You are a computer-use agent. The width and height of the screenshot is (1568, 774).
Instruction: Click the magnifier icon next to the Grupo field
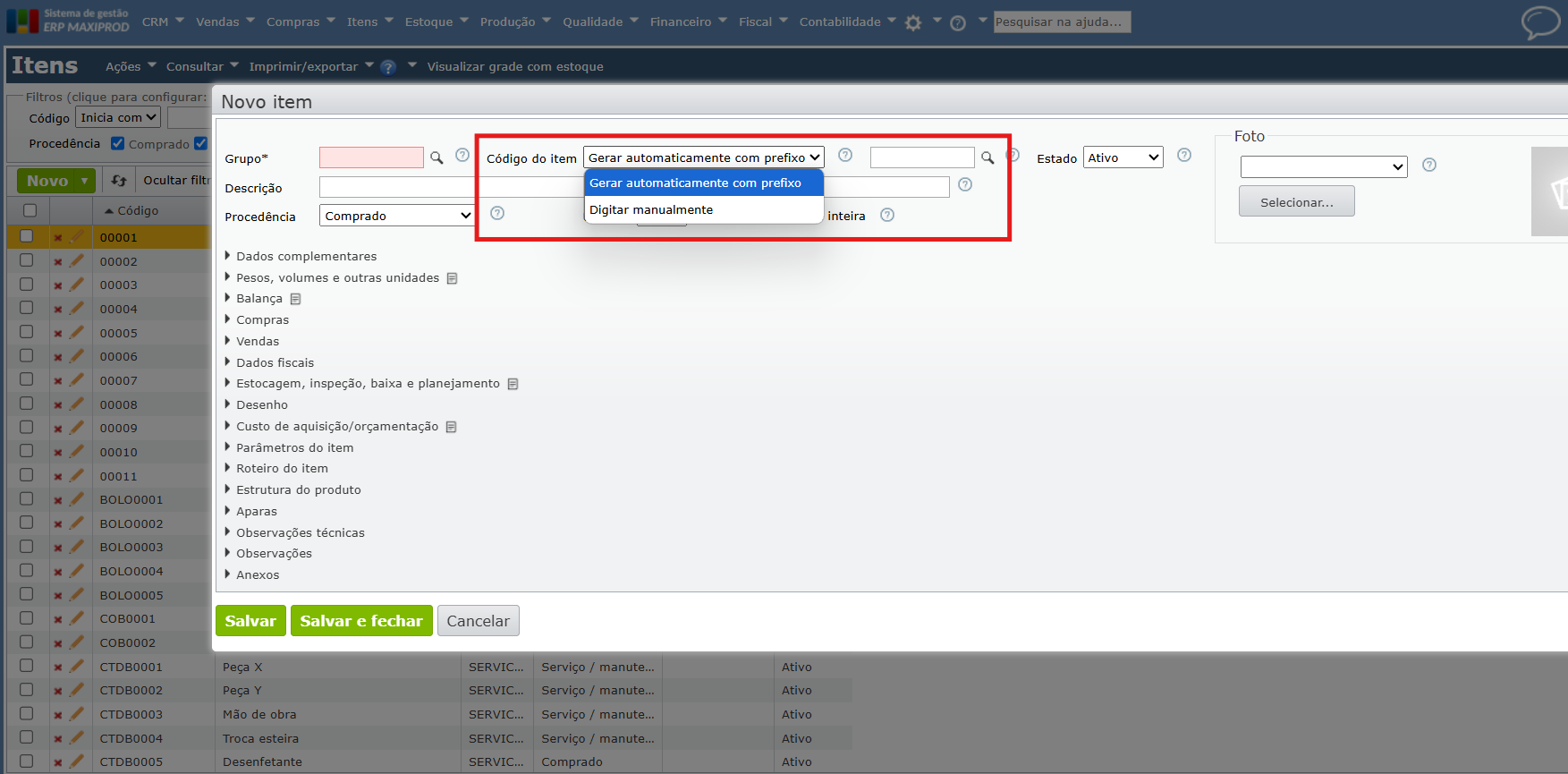[436, 157]
